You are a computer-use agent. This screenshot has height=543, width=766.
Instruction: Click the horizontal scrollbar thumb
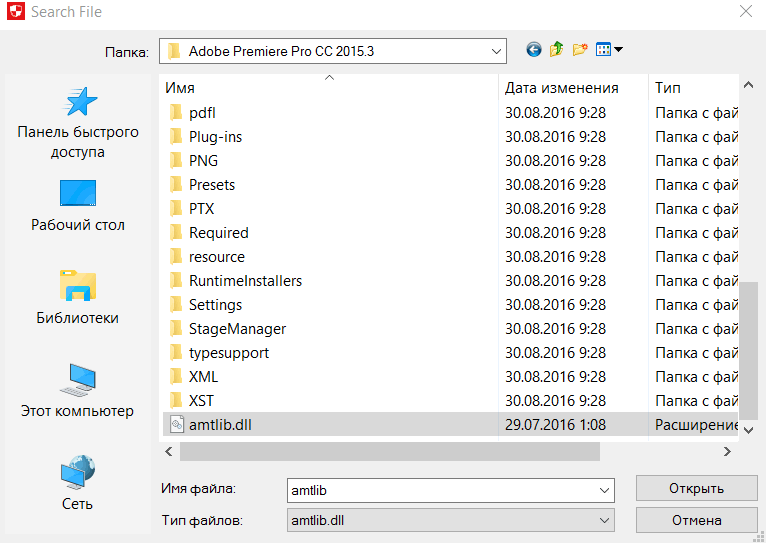(x=390, y=451)
